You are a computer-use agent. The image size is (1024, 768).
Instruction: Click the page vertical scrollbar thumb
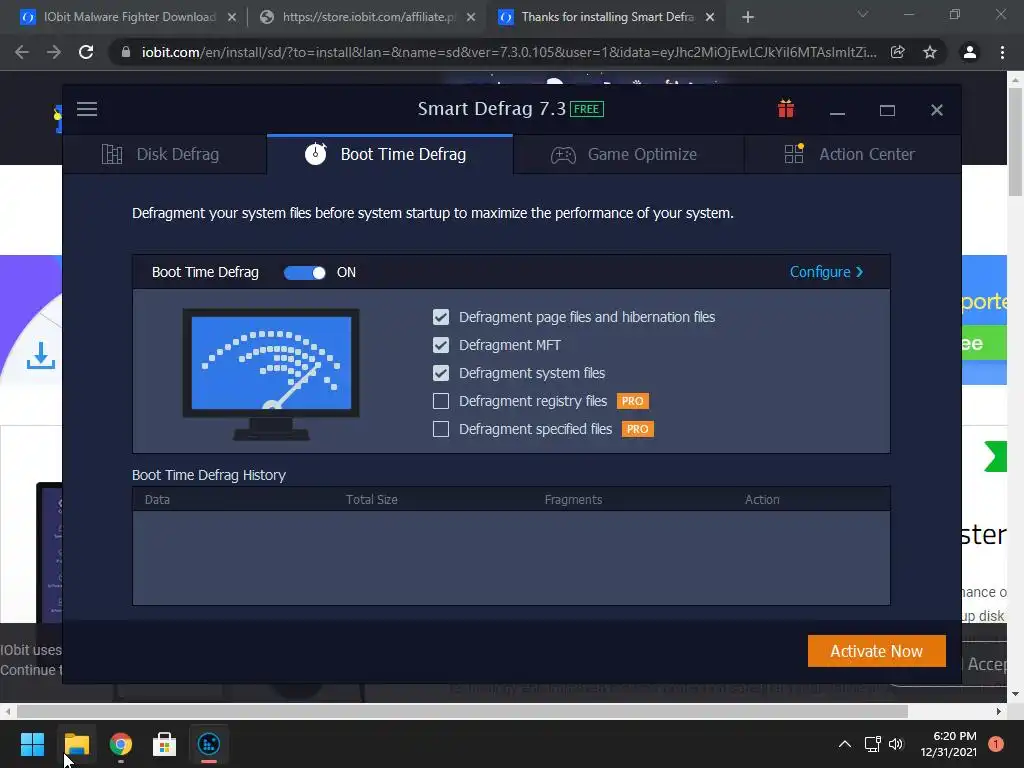coord(1015,140)
